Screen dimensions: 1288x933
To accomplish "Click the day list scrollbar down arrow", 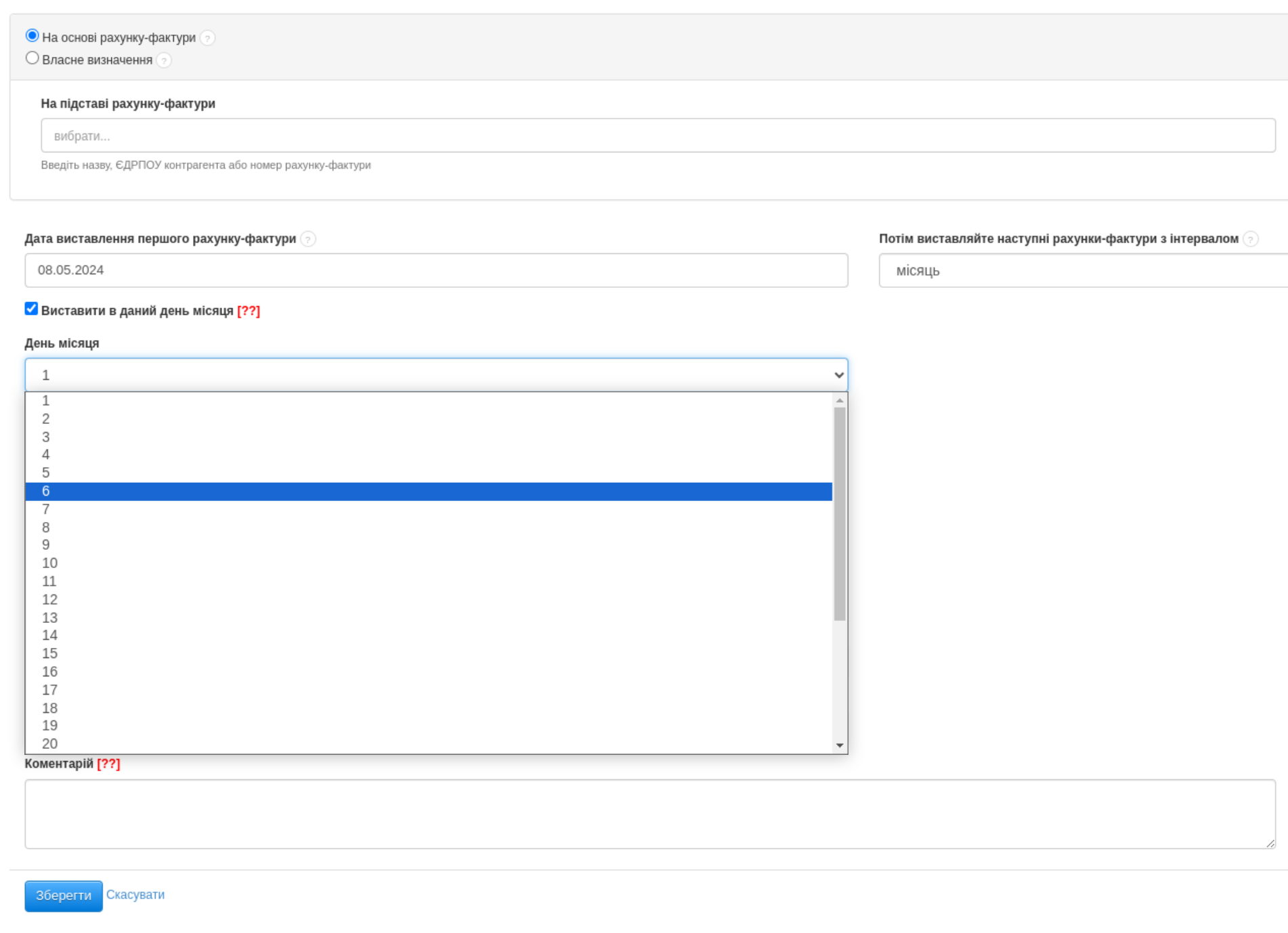I will (x=840, y=745).
